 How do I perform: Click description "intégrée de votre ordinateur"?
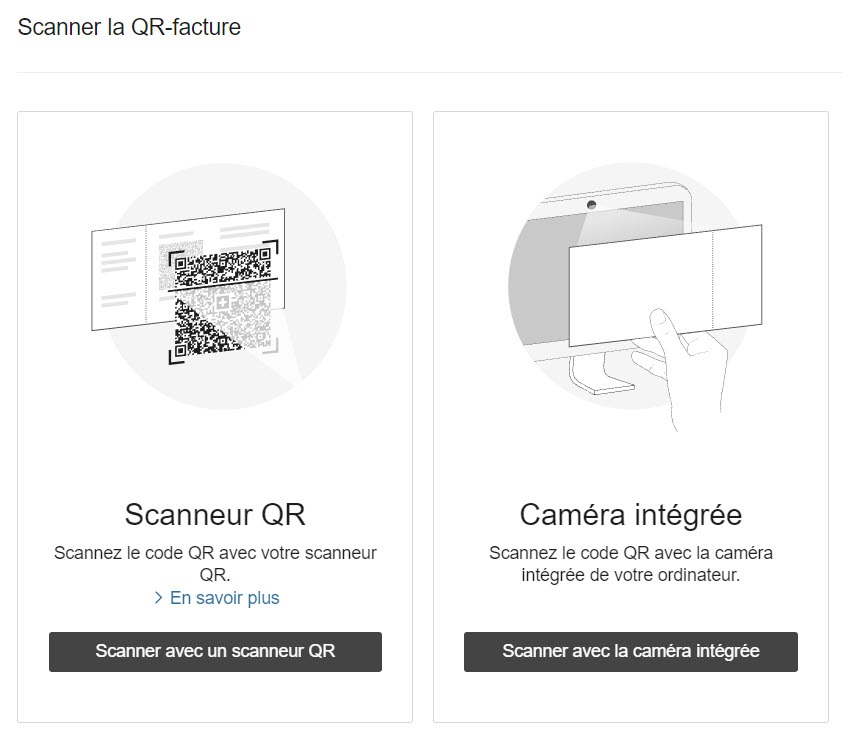[x=630, y=575]
